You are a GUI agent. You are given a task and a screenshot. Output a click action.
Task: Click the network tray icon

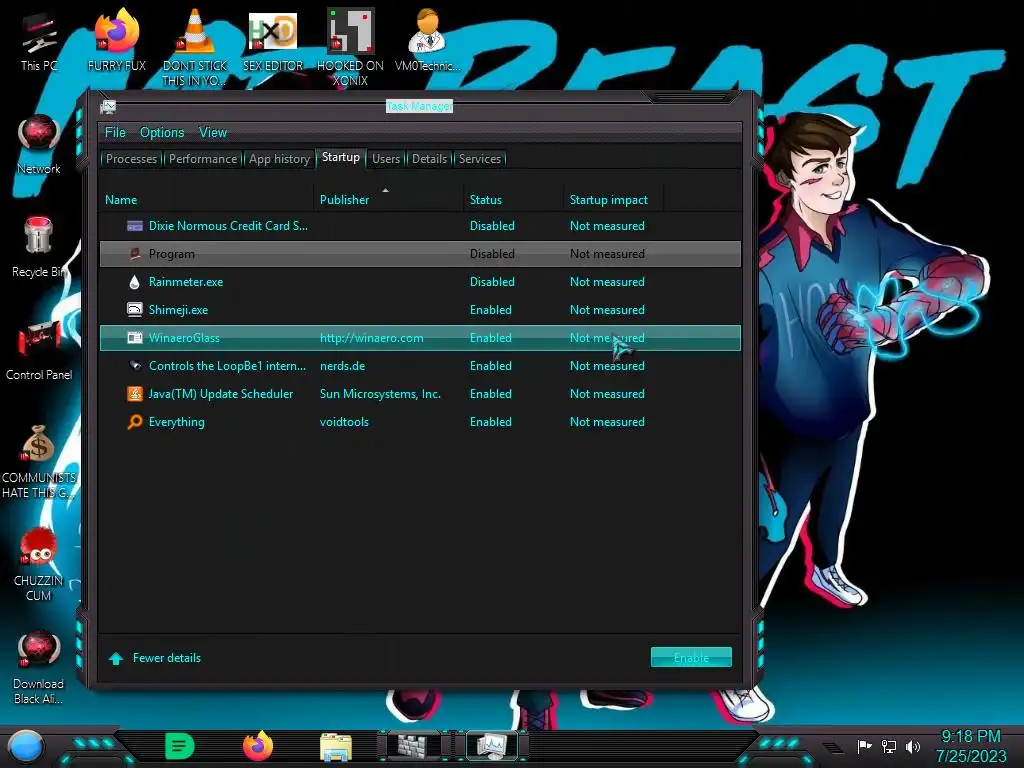click(x=889, y=746)
